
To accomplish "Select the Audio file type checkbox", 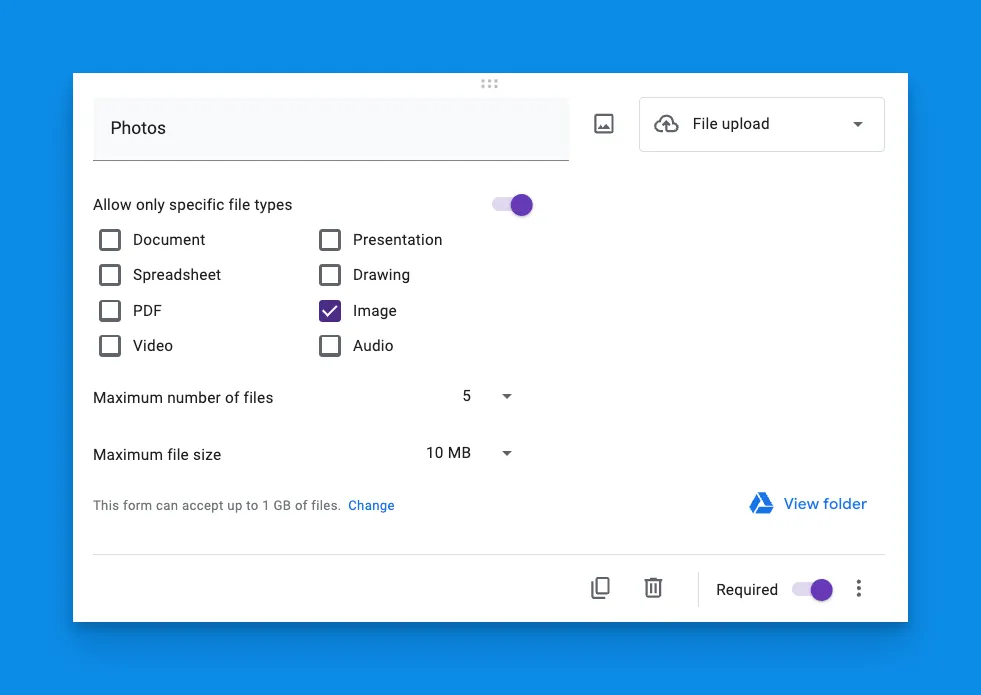I will tap(330, 346).
